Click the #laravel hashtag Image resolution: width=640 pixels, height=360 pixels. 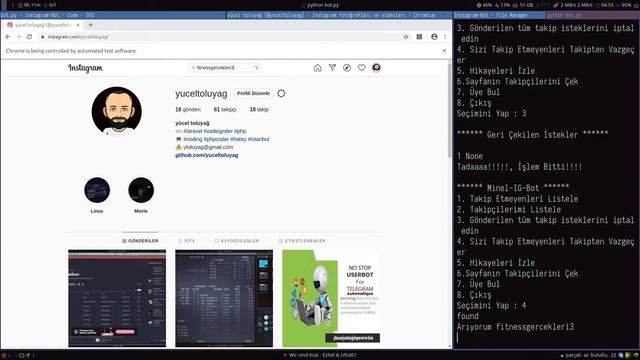click(193, 131)
